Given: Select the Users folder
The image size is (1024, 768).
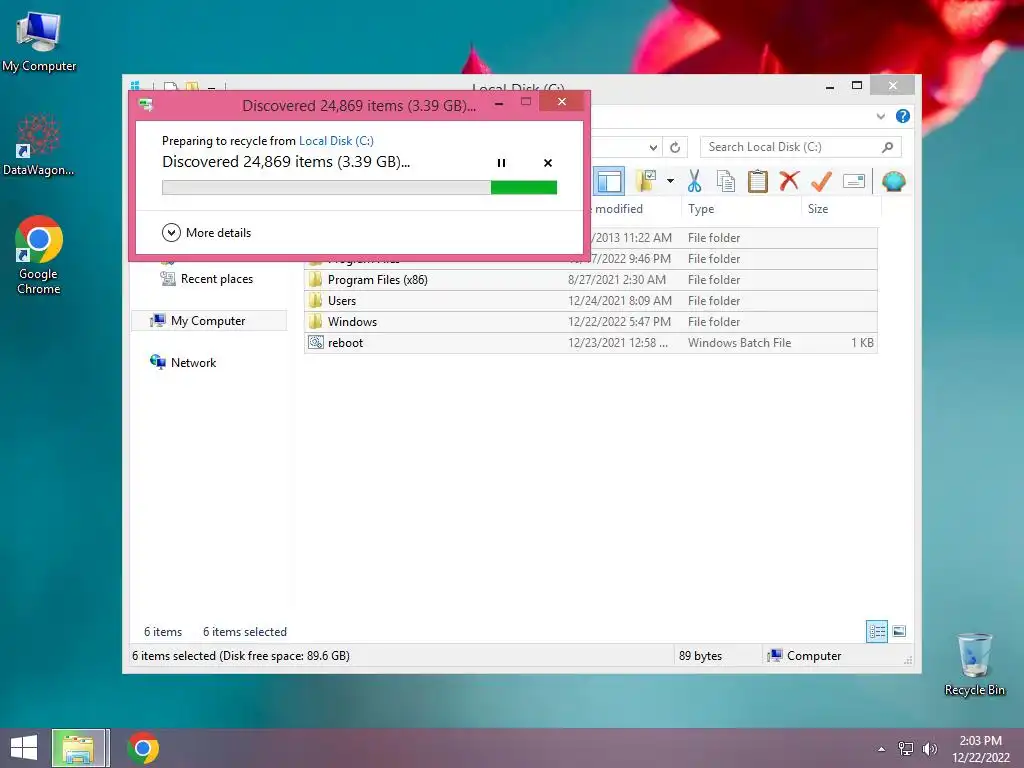Looking at the screenshot, I should [x=590, y=300].
